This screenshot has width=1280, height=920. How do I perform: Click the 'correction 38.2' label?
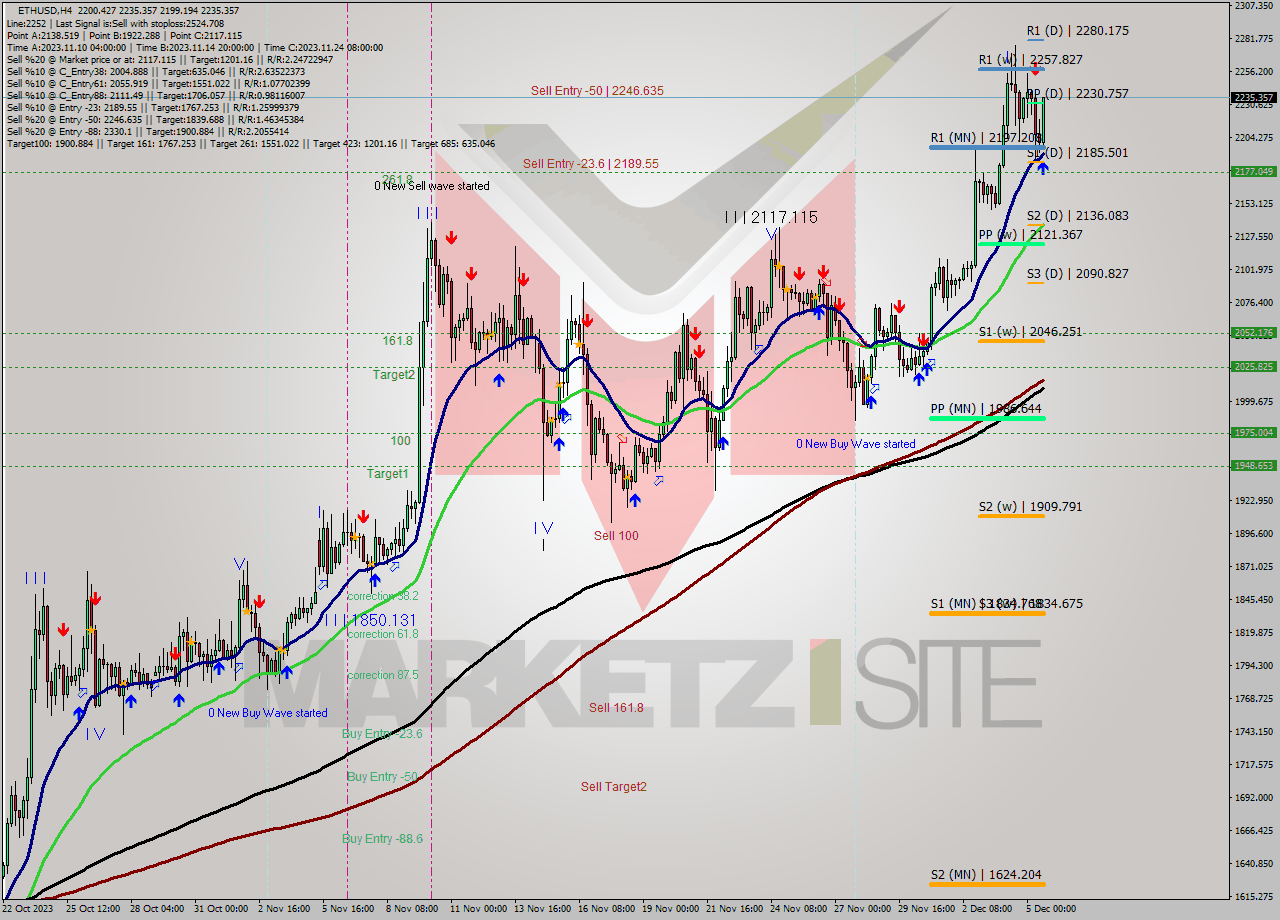pyautogui.click(x=382, y=595)
